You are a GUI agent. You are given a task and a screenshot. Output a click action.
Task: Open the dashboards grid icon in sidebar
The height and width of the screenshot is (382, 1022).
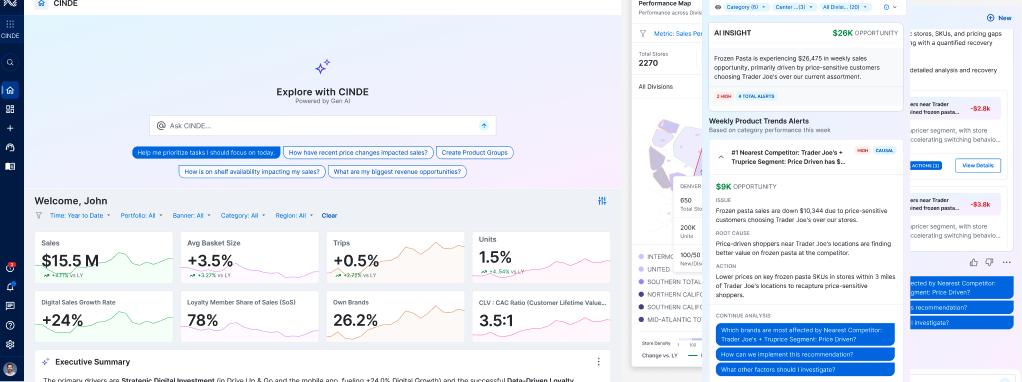pos(10,109)
